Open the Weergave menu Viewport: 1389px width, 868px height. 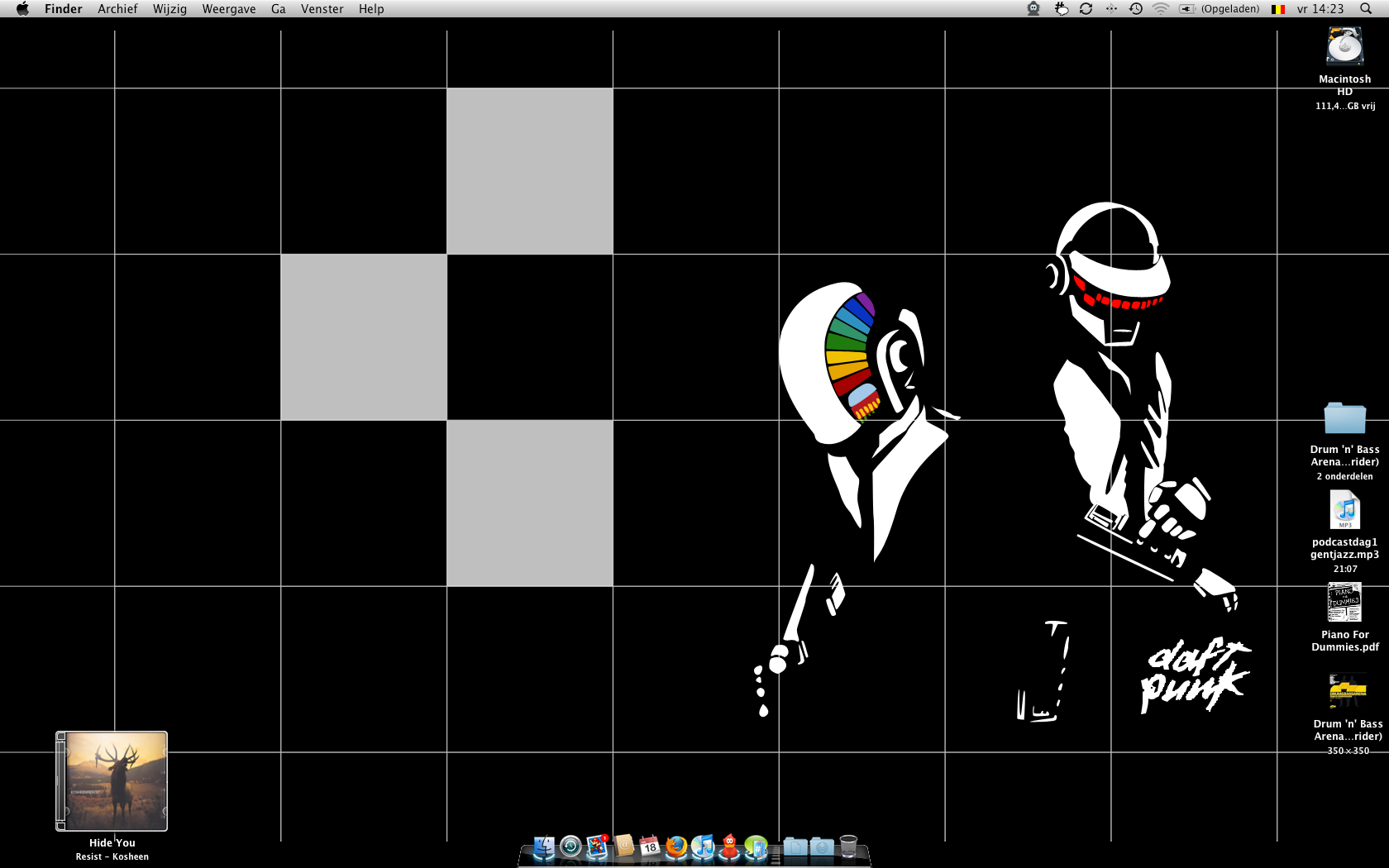(229, 9)
